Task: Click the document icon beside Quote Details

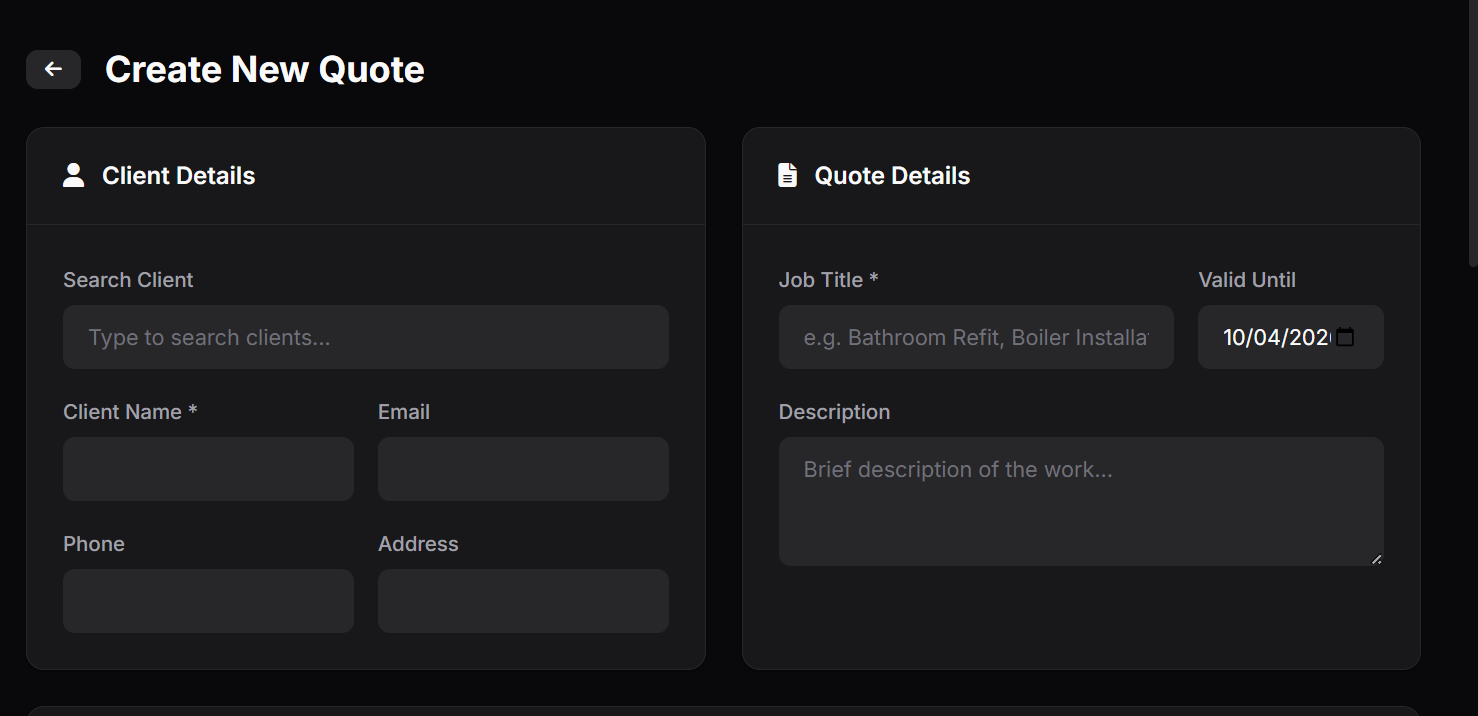Action: [x=786, y=174]
